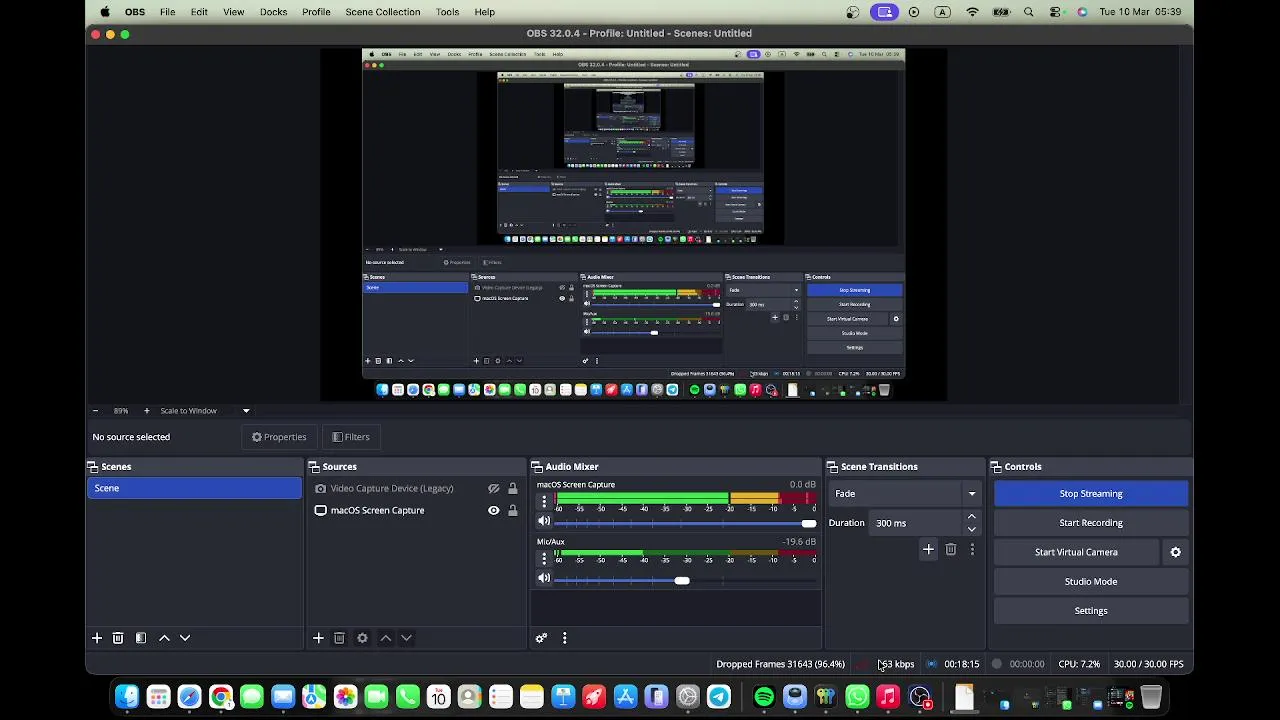Image resolution: width=1280 pixels, height=720 pixels.
Task: Decrease transition duration with down arrow
Action: 971,529
